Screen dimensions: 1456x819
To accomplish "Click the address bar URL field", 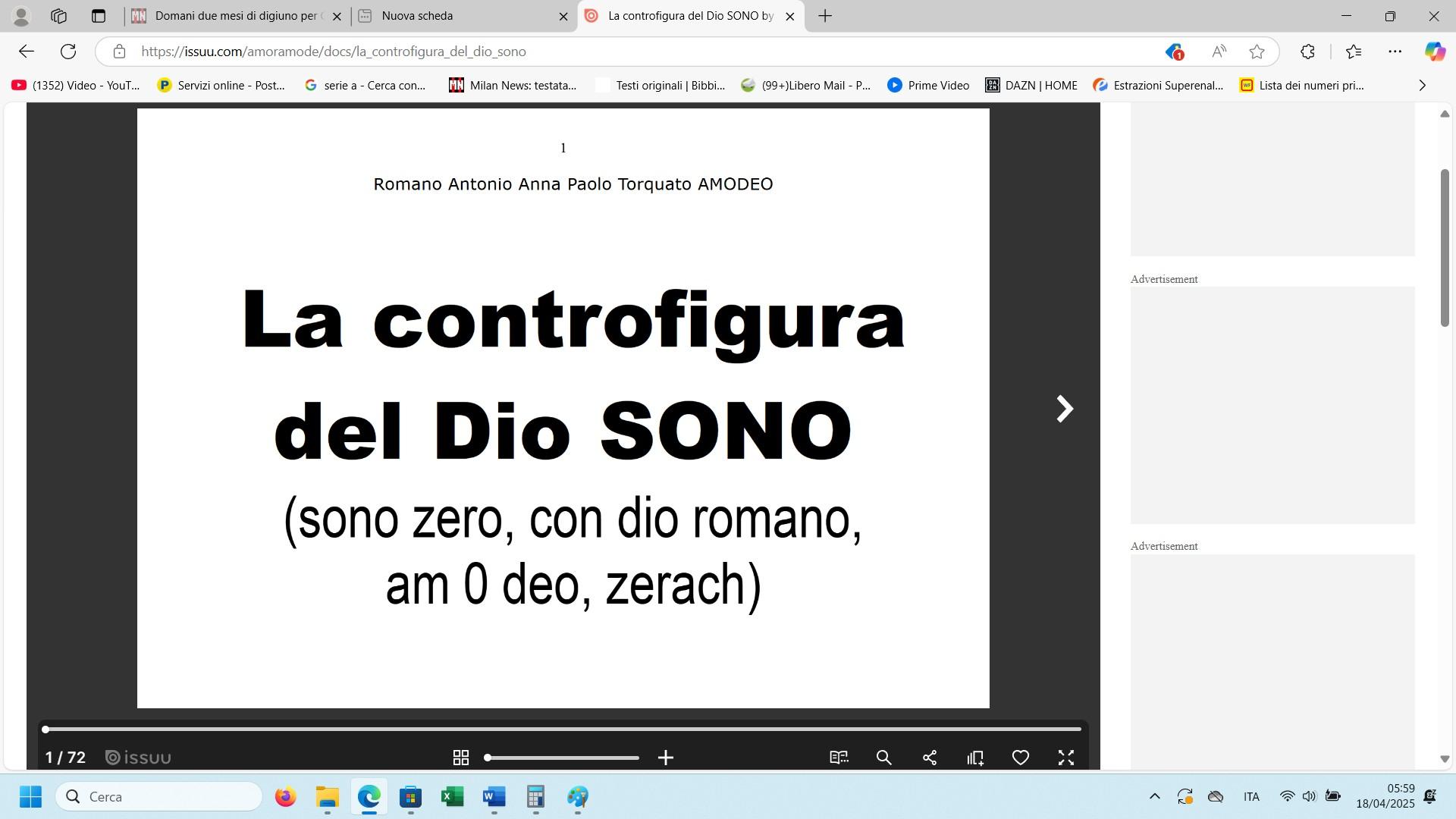I will [x=607, y=52].
